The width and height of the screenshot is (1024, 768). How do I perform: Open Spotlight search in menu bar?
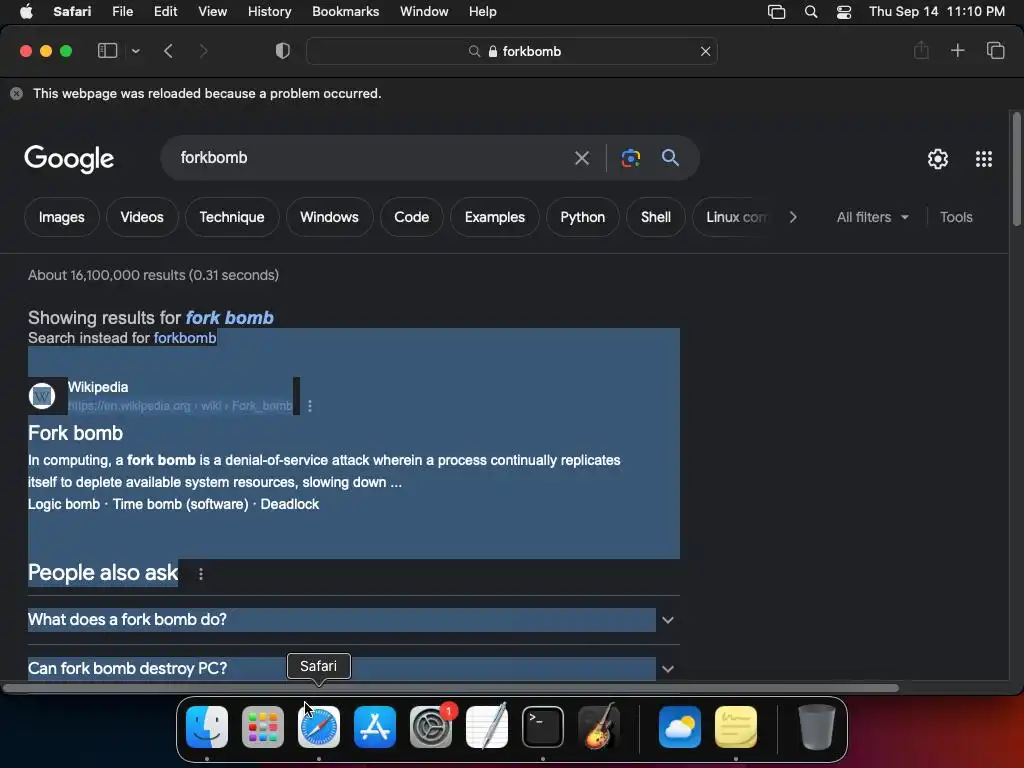[x=810, y=11]
